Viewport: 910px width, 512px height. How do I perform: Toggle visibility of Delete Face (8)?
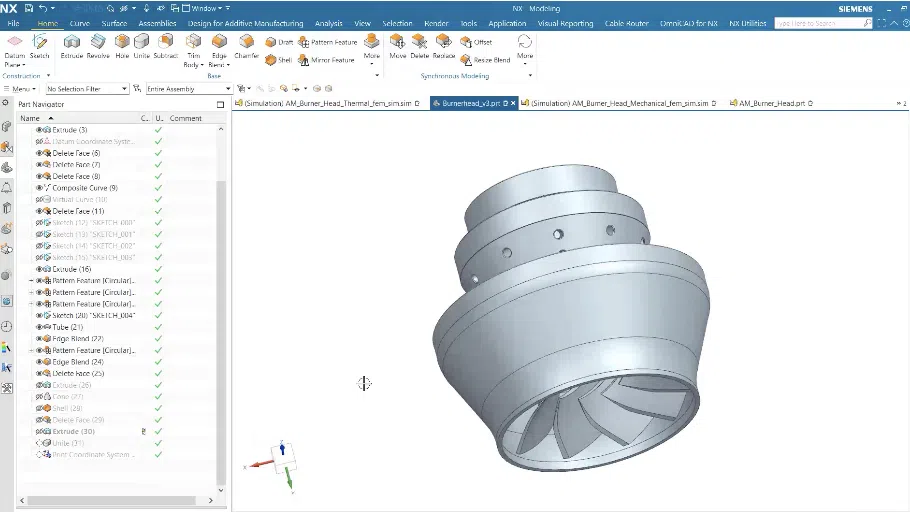[x=39, y=176]
